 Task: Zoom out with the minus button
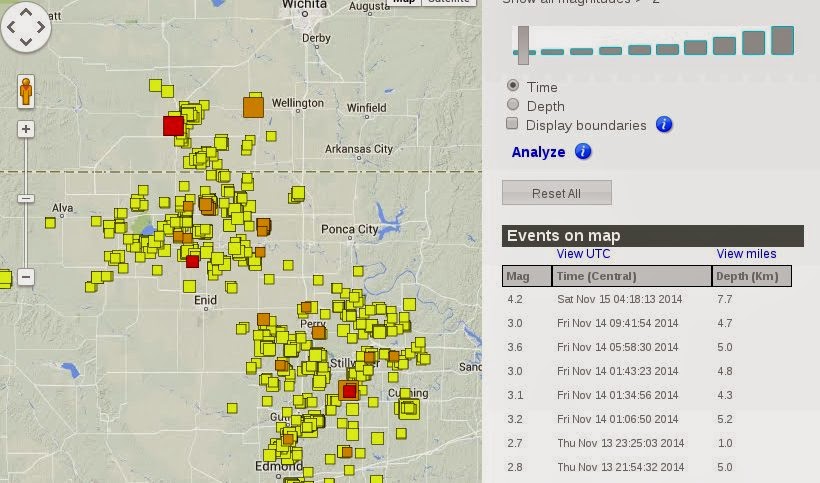coord(26,277)
